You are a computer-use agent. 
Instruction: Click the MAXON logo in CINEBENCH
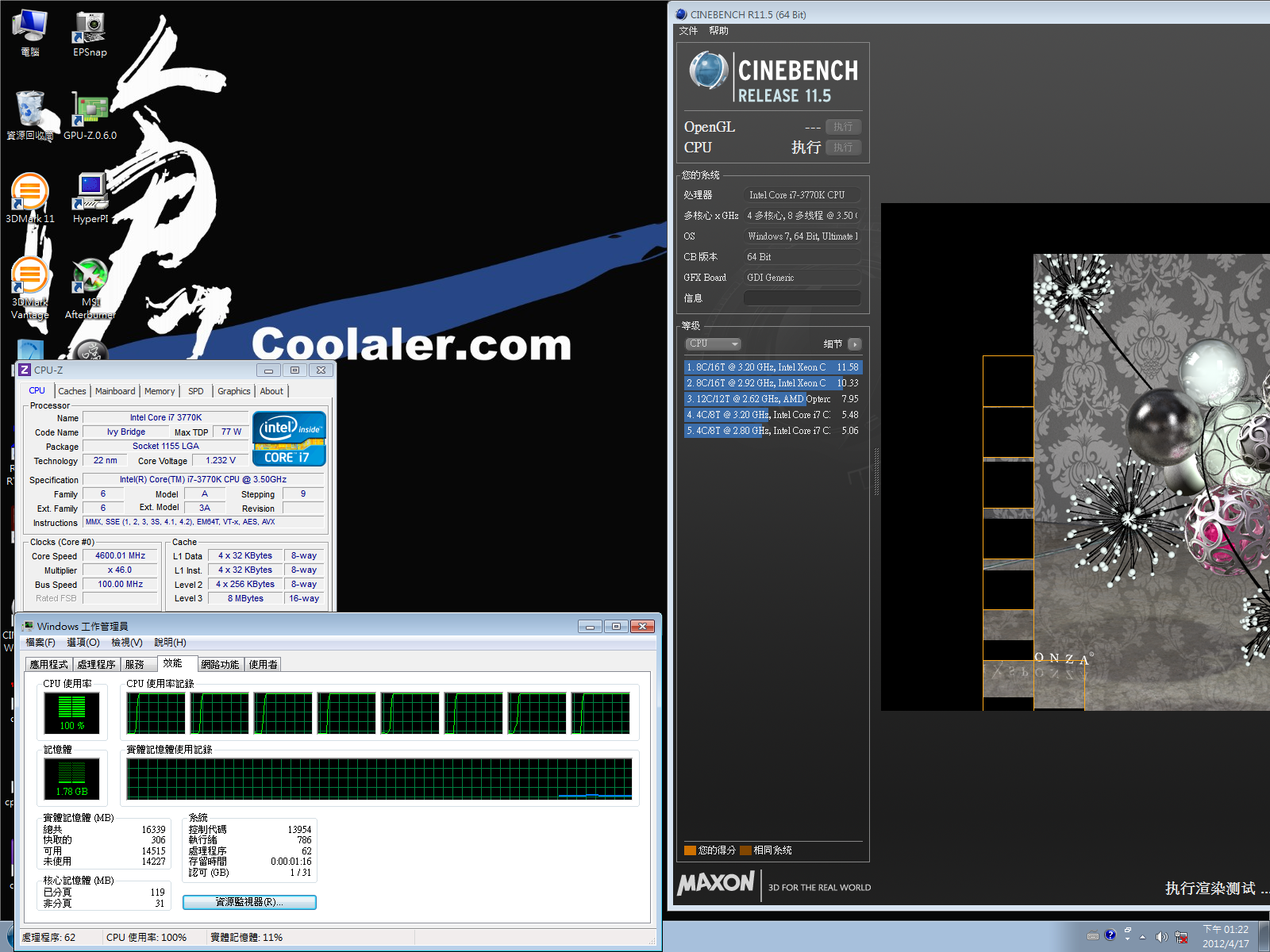click(716, 883)
